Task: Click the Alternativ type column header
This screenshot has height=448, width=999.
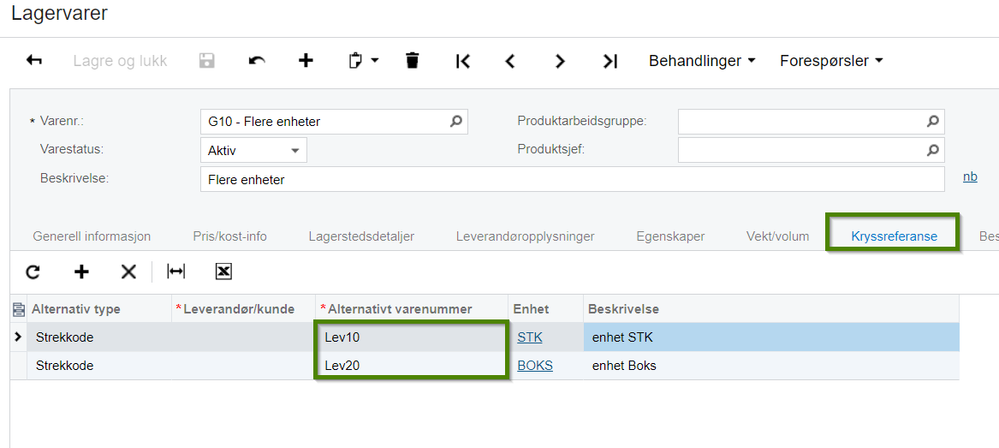Action: point(99,309)
